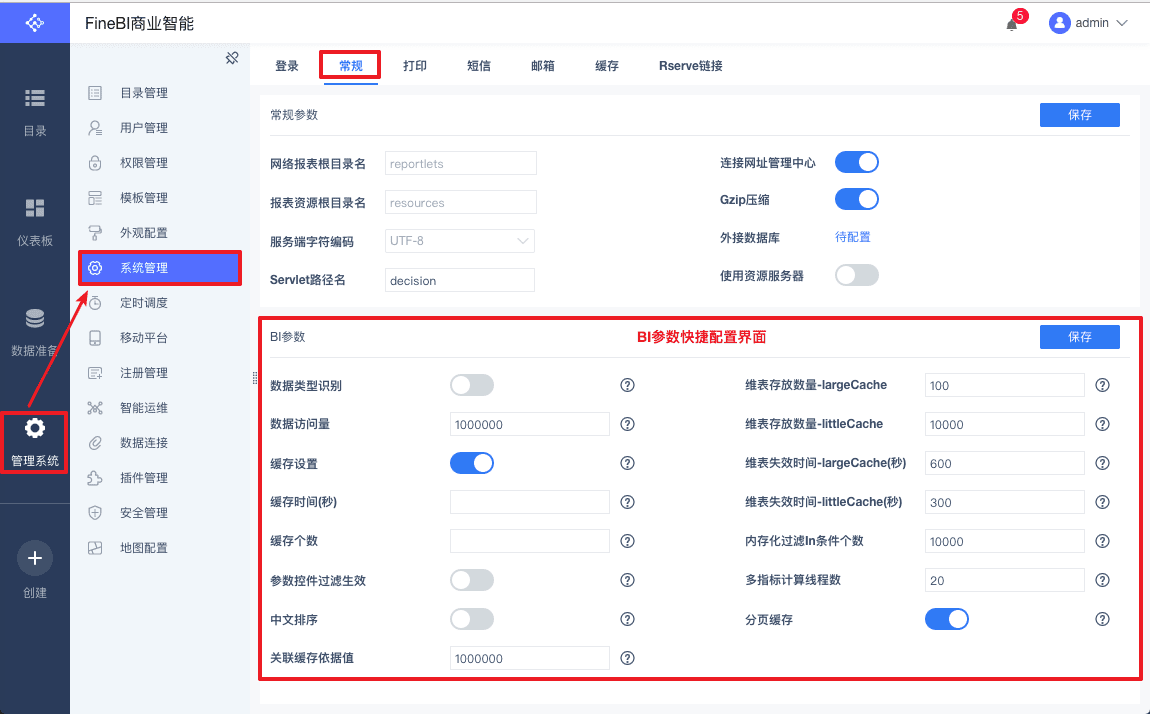Switch to the 短信 tab
Screen dimensions: 1150x714
(479, 66)
